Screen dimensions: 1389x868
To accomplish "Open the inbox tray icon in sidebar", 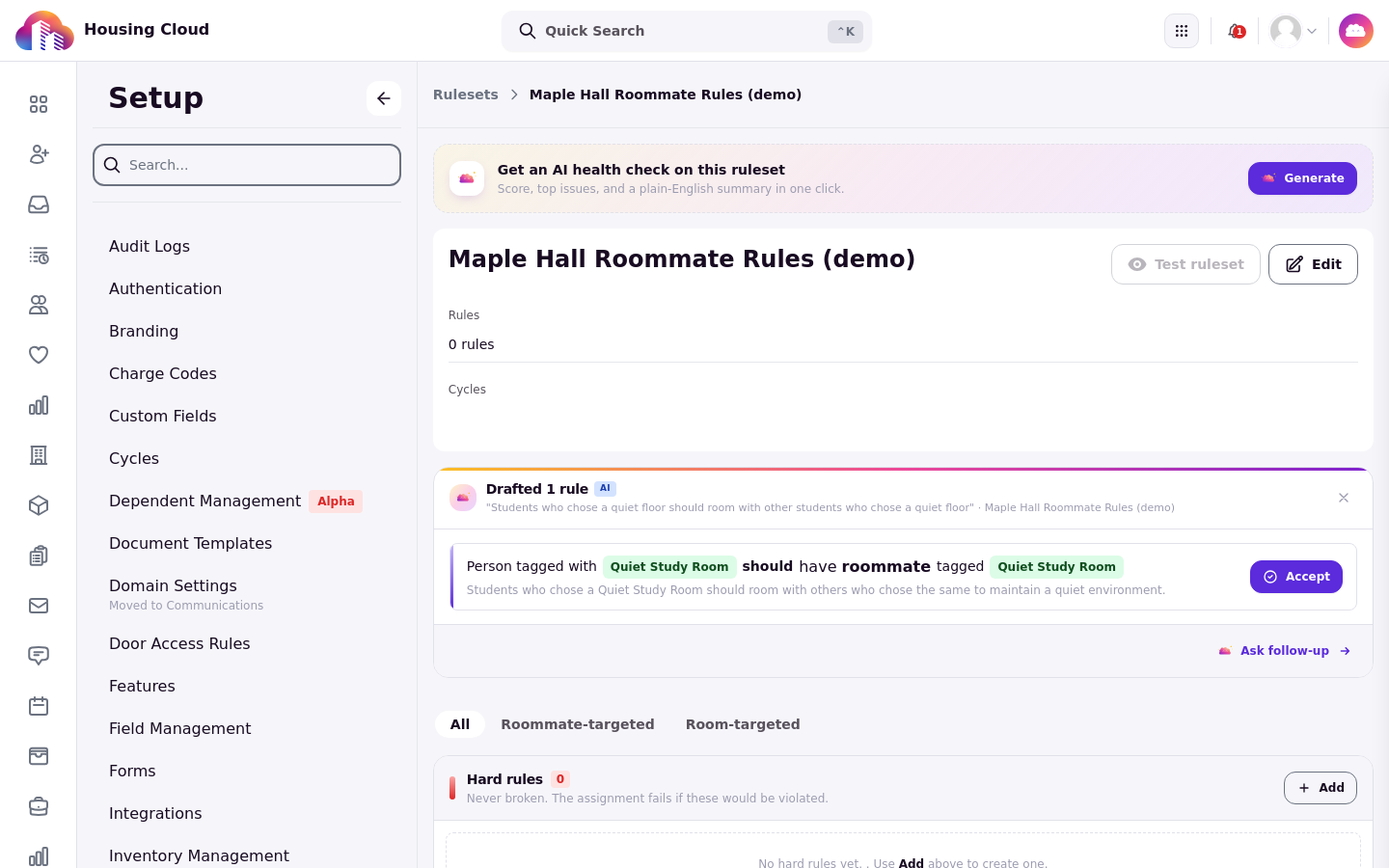I will tap(39, 204).
